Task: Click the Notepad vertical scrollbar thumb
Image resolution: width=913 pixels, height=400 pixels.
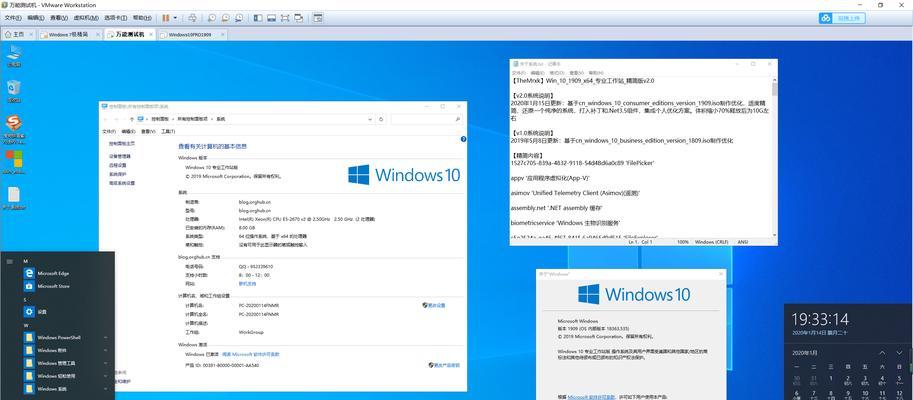Action: [774, 89]
